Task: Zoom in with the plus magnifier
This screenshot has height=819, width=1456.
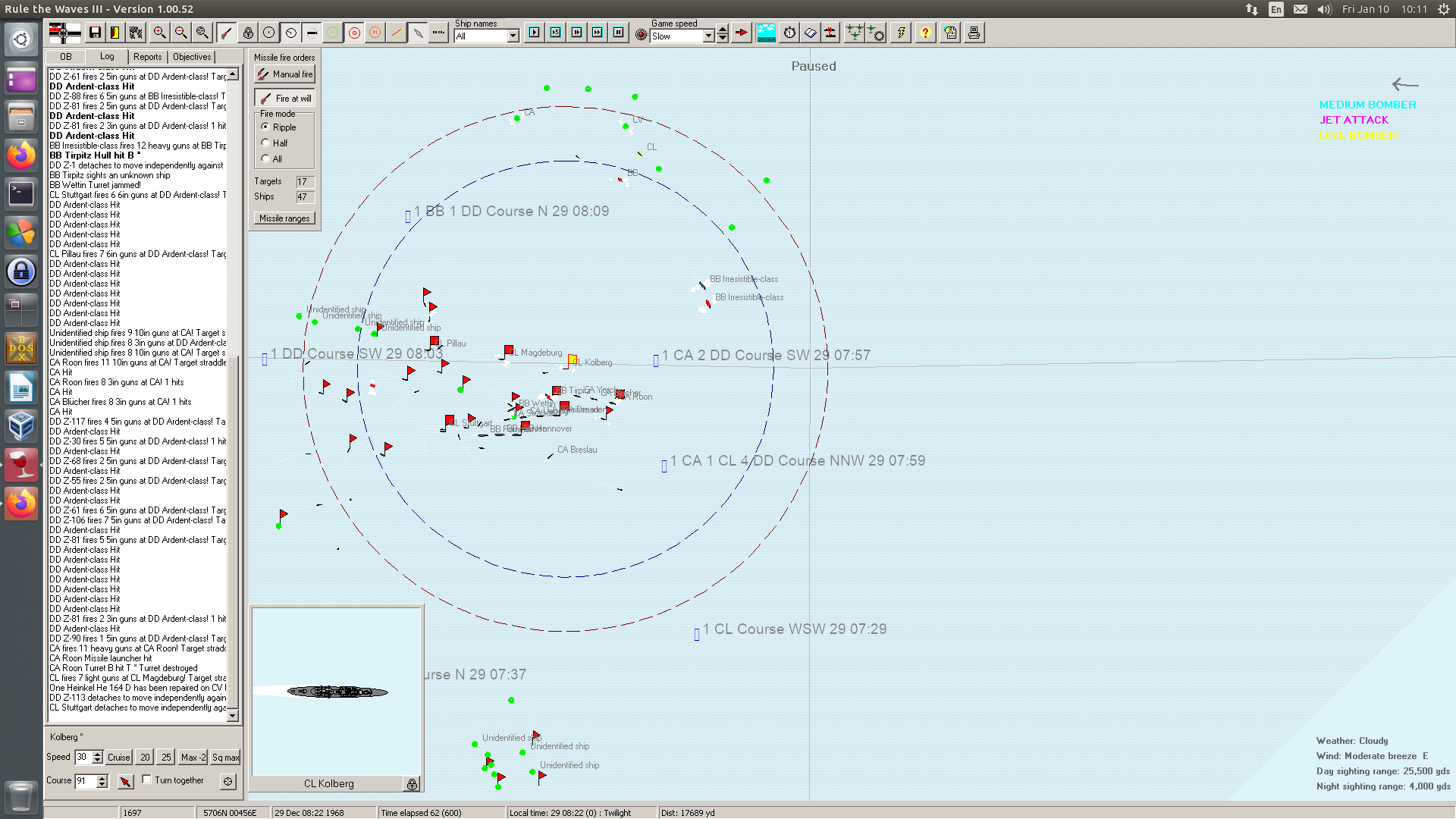Action: coord(159,33)
